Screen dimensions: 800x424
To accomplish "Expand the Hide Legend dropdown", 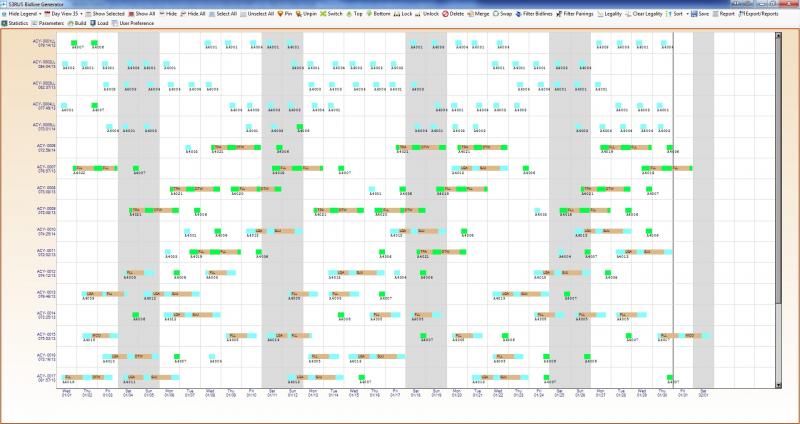I will click(x=24, y=14).
